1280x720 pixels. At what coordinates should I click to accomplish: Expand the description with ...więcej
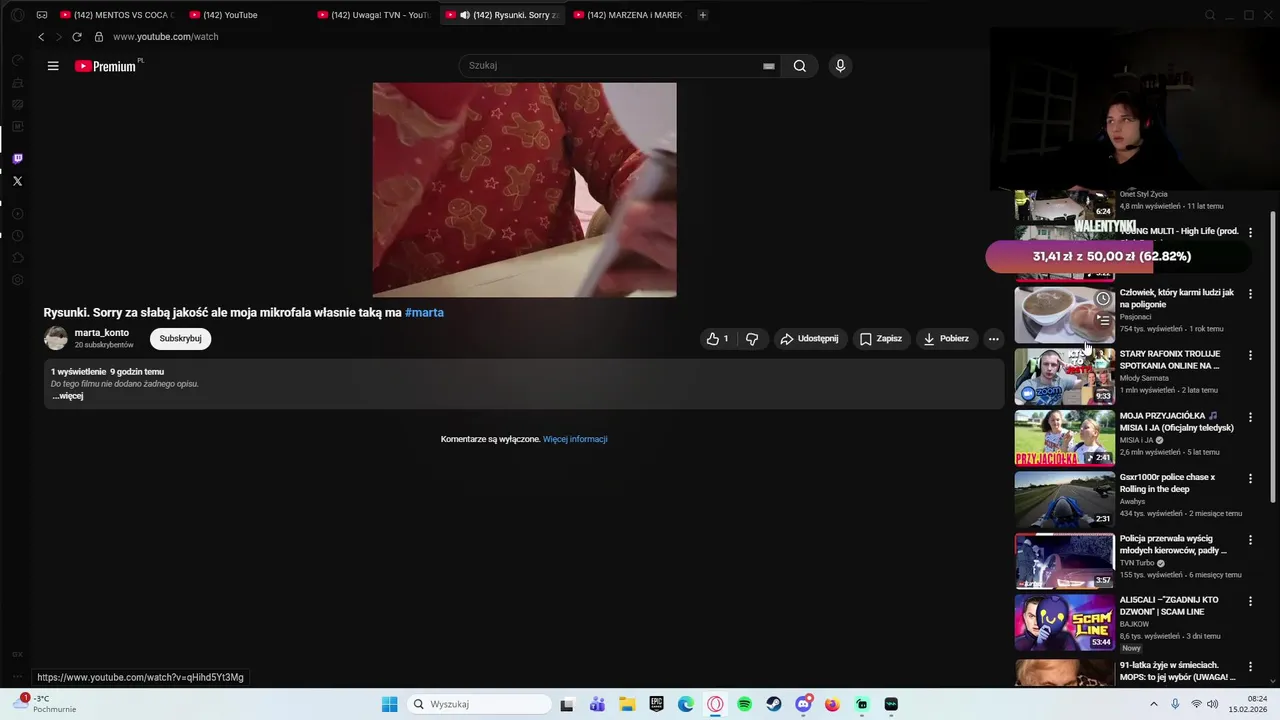68,396
